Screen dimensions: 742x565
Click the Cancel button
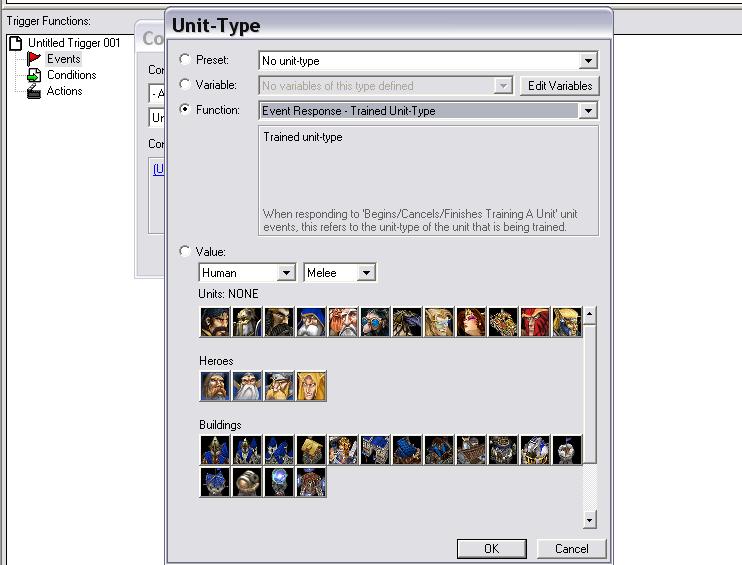point(572,548)
